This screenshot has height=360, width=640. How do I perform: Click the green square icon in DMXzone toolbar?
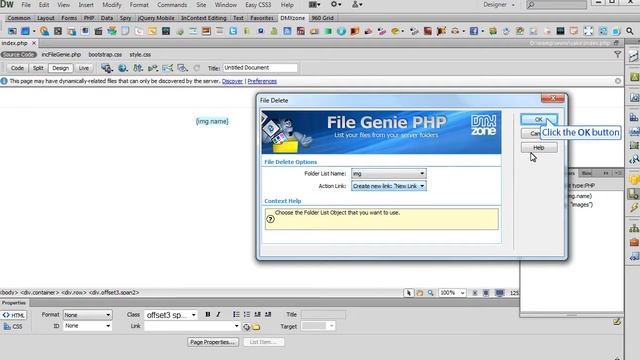tap(328, 31)
